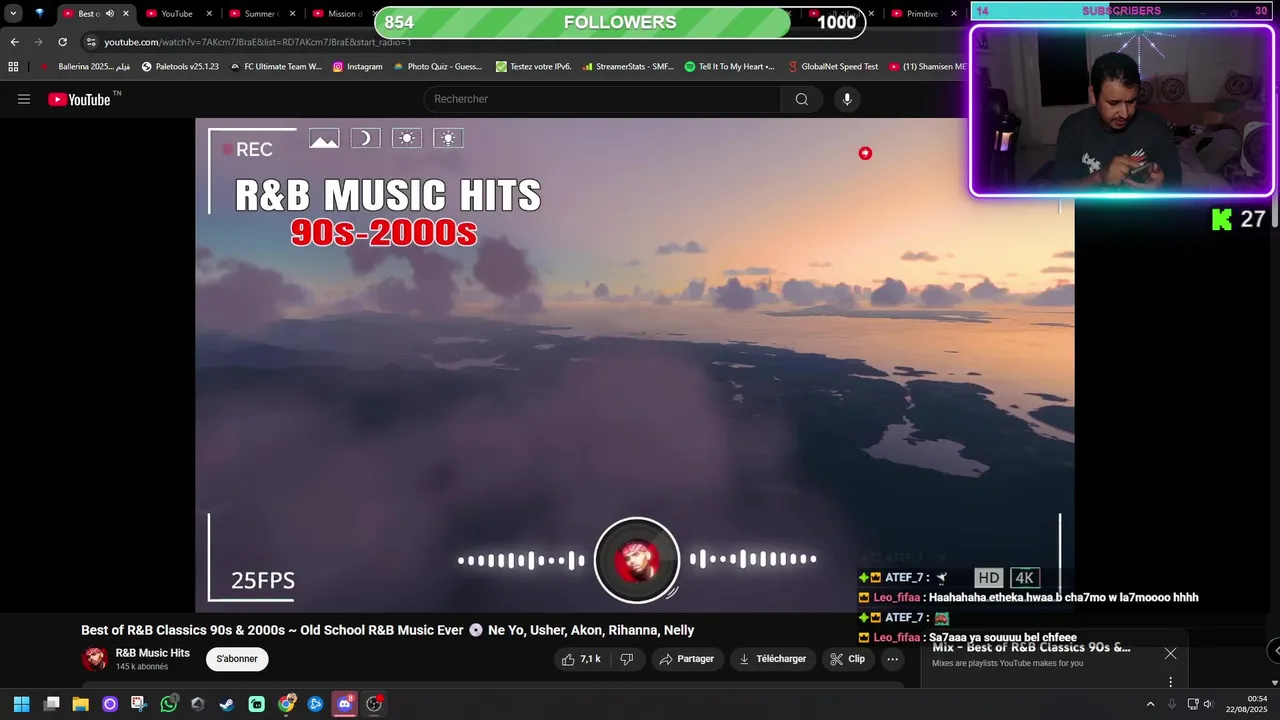This screenshot has height=720, width=1280.
Task: Open FC Ultimate Team bookmark
Action: tap(276, 67)
